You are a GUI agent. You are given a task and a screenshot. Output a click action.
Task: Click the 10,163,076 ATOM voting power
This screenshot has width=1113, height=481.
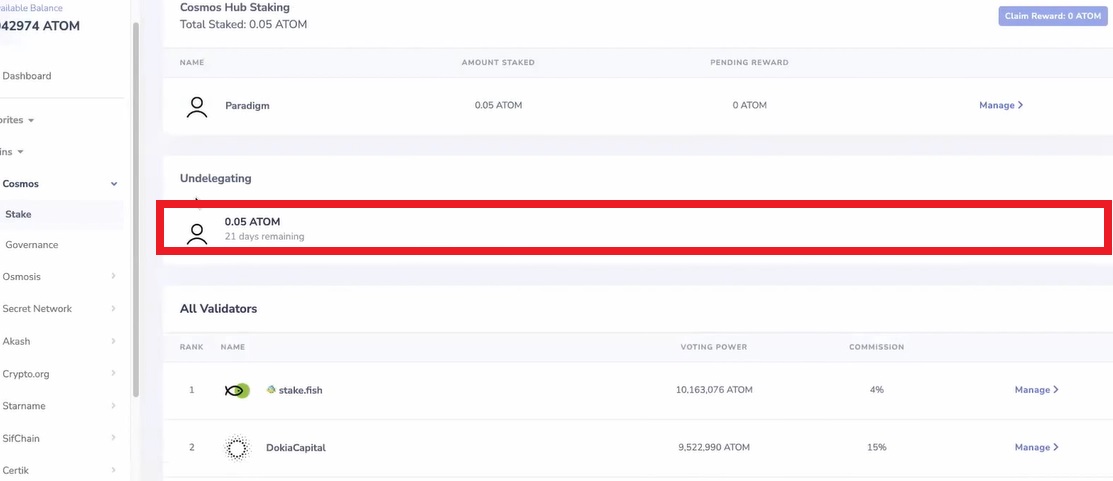[x=714, y=389]
